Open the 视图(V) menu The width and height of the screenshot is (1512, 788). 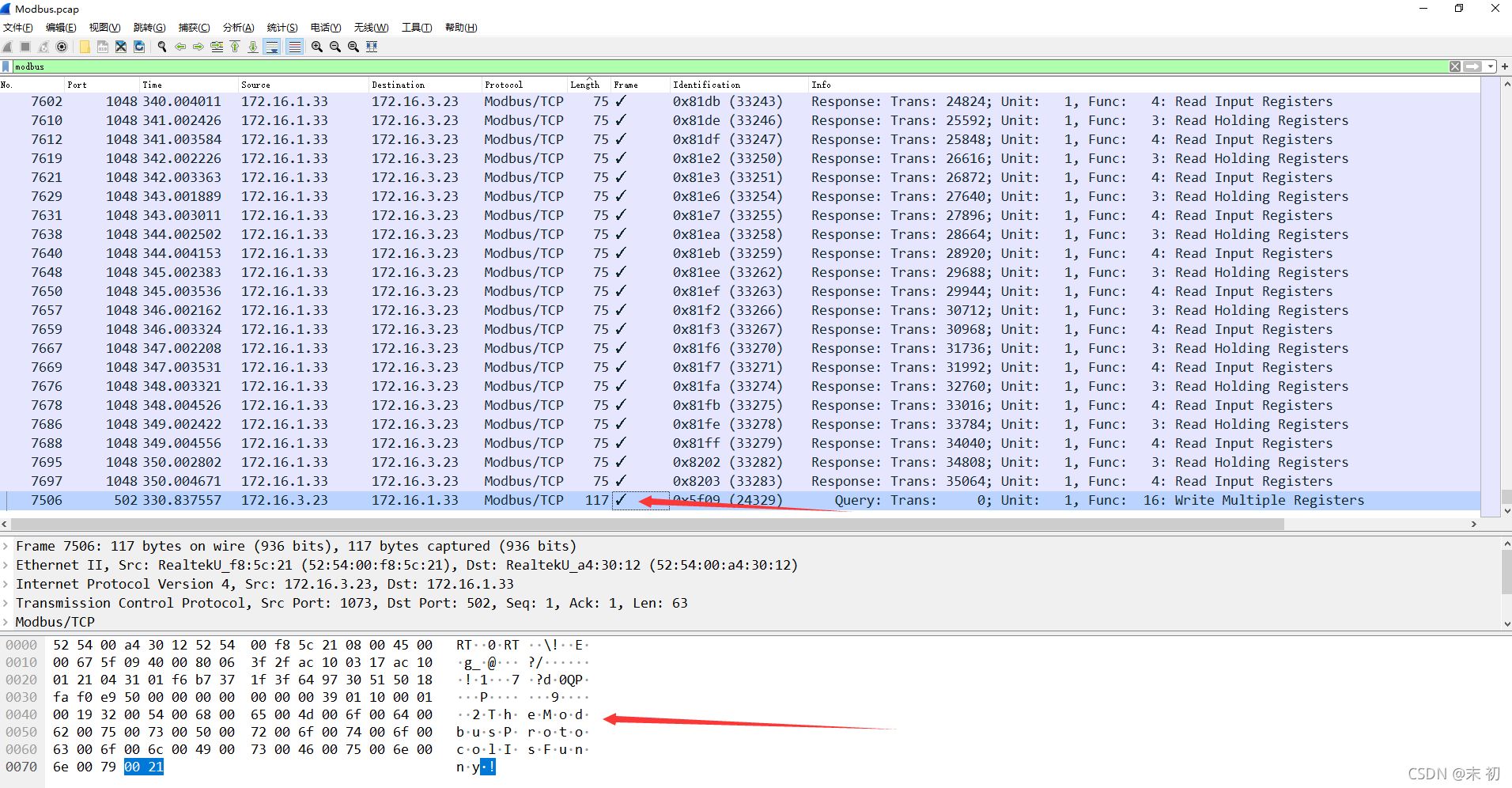tap(104, 28)
